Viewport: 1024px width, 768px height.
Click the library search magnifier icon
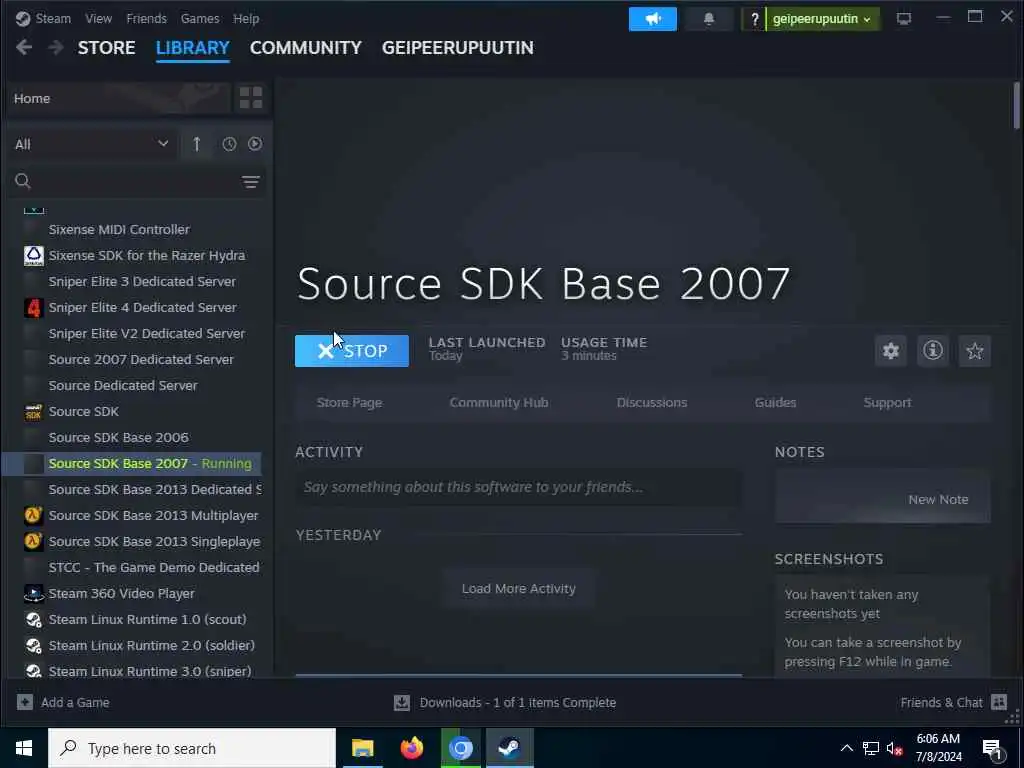(x=23, y=181)
